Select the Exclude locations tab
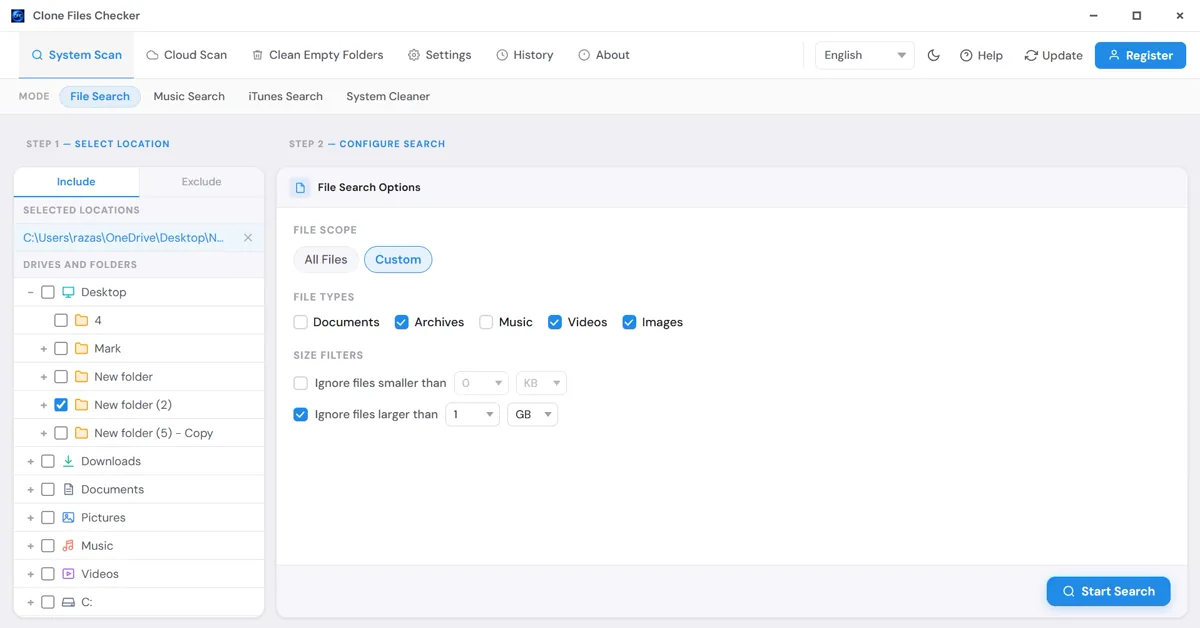This screenshot has width=1200, height=628. coord(201,182)
